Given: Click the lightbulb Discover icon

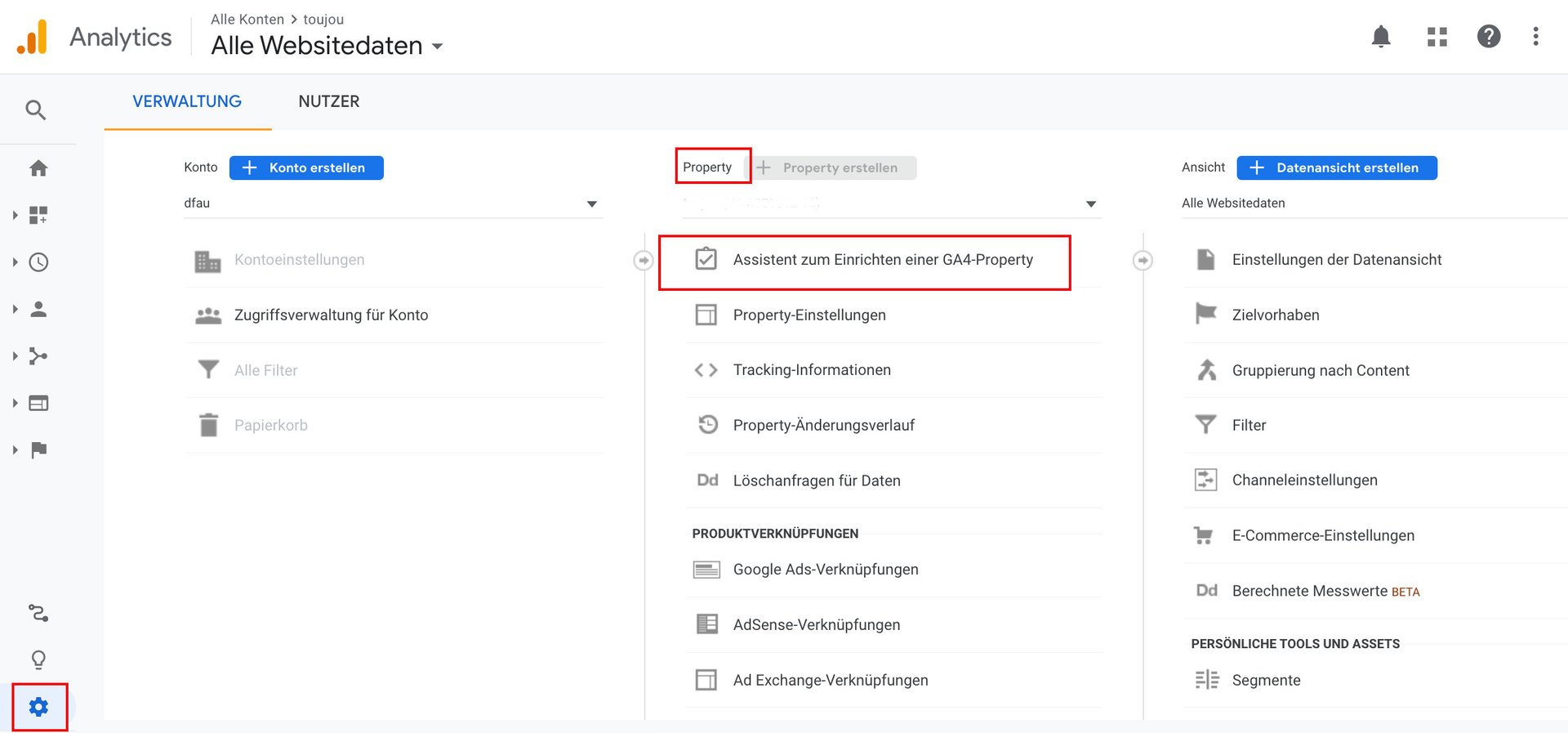Looking at the screenshot, I should pos(38,659).
